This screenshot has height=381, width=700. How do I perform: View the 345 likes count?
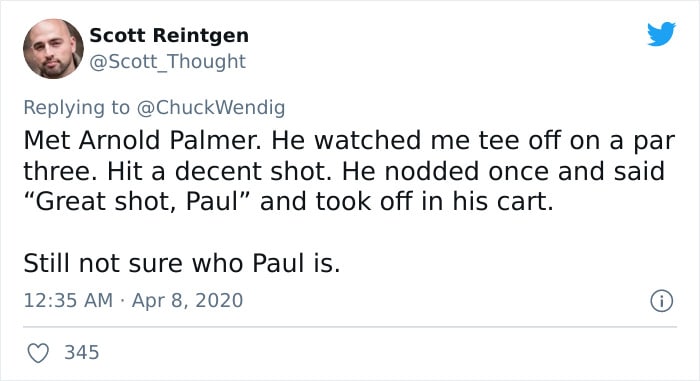coord(82,352)
